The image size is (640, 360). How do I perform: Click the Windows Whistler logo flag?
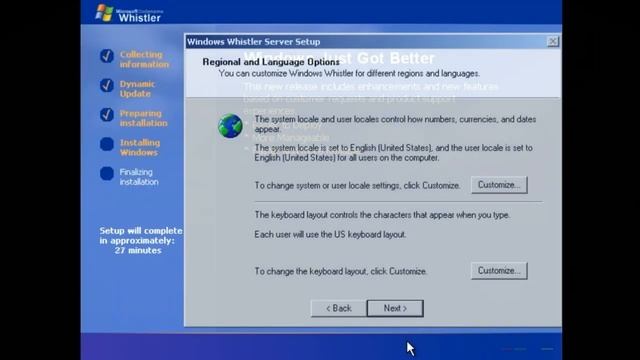[104, 13]
